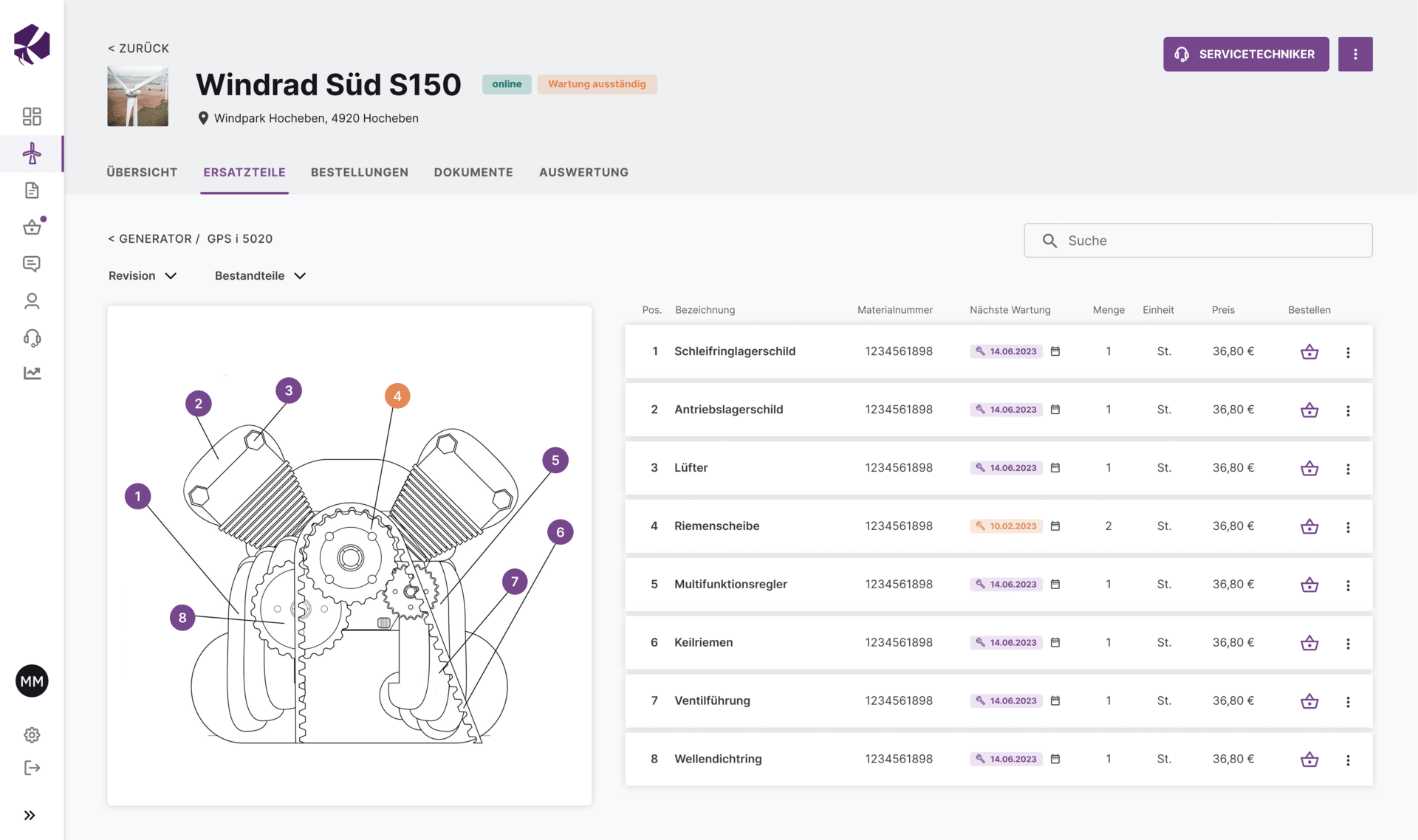
Task: Click the orange overdue date badge for Riemenscheibe
Action: pos(1005,526)
